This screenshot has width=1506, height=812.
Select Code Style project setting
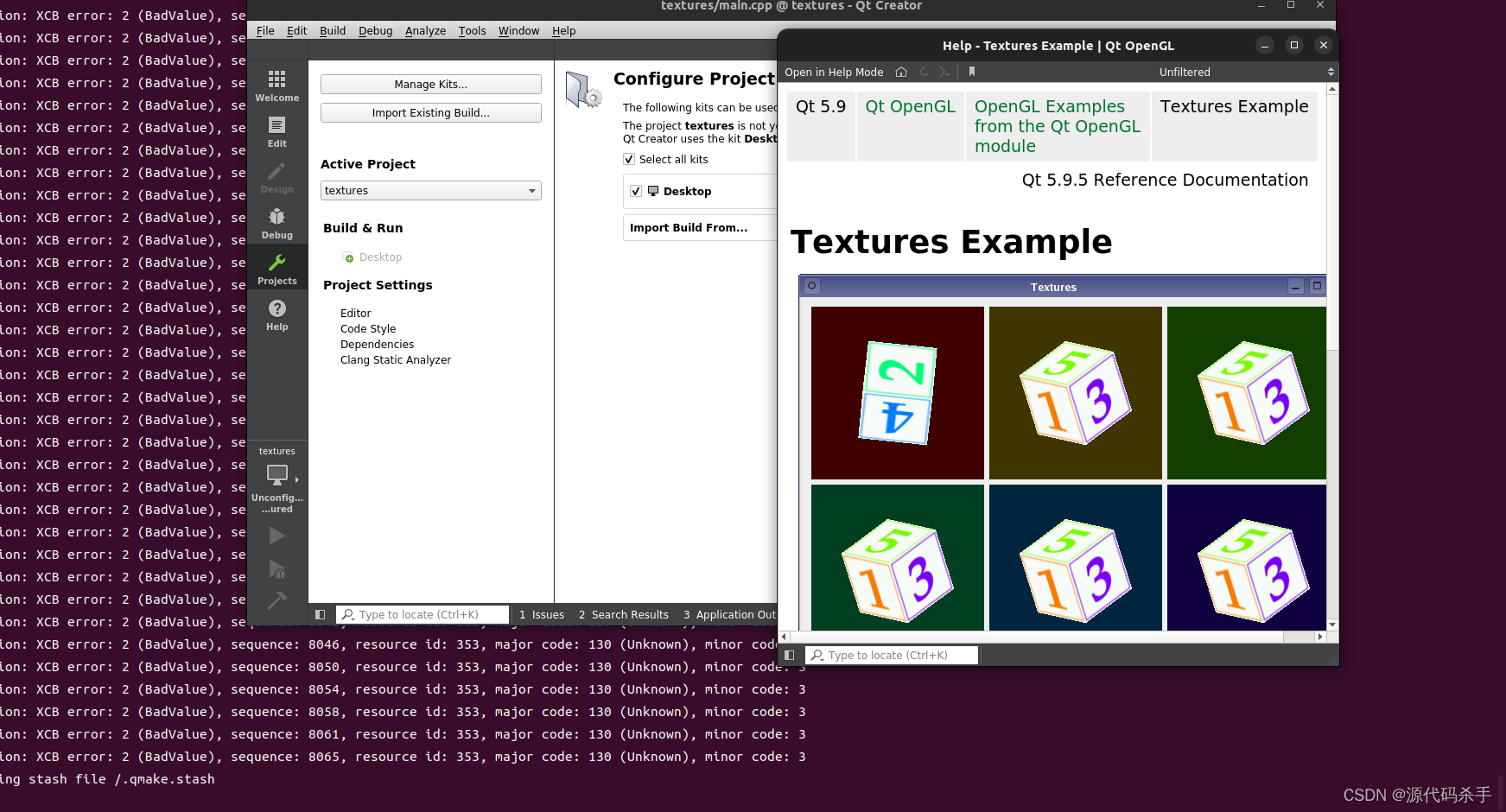[x=368, y=328]
